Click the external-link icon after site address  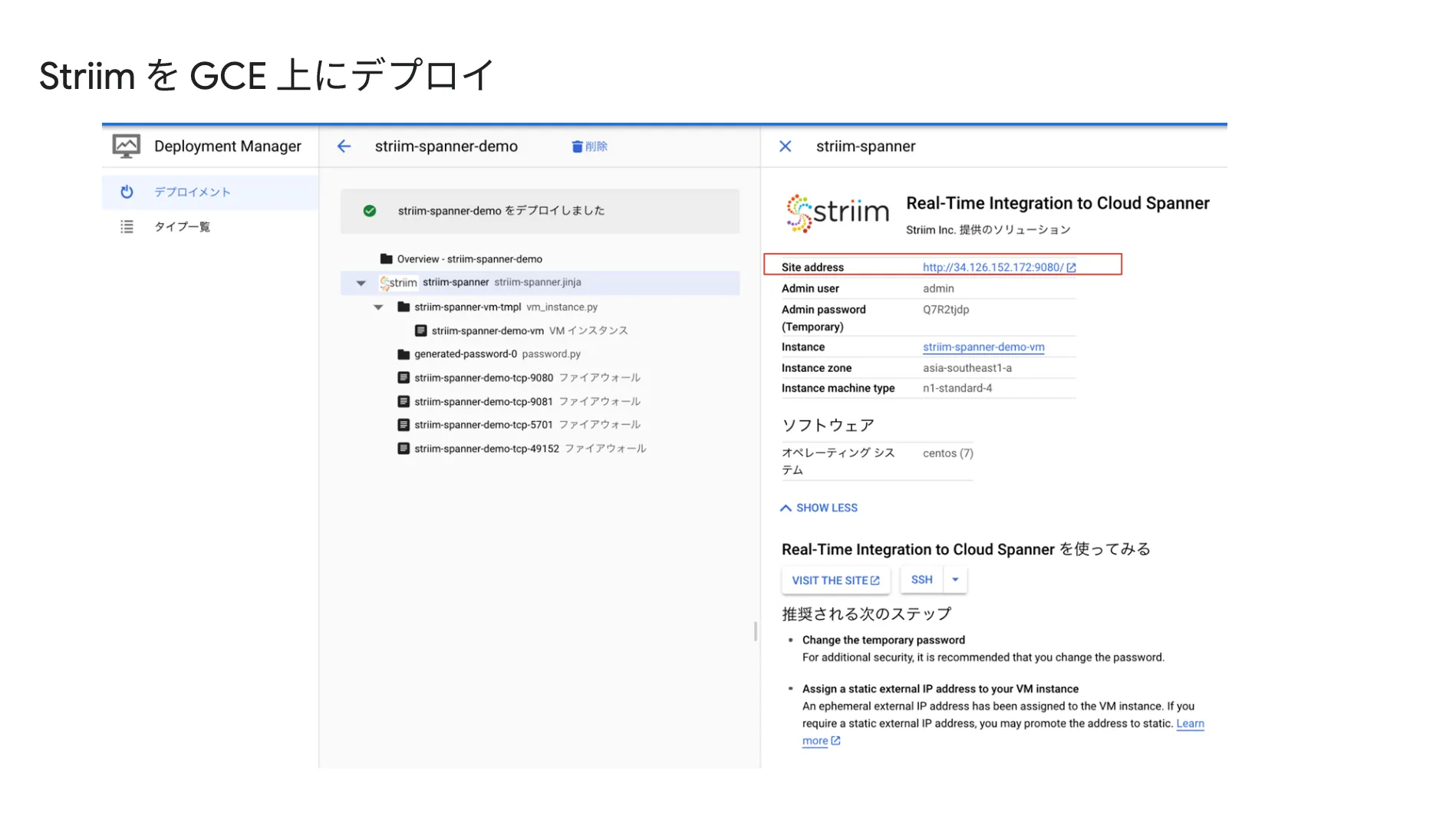click(1072, 268)
